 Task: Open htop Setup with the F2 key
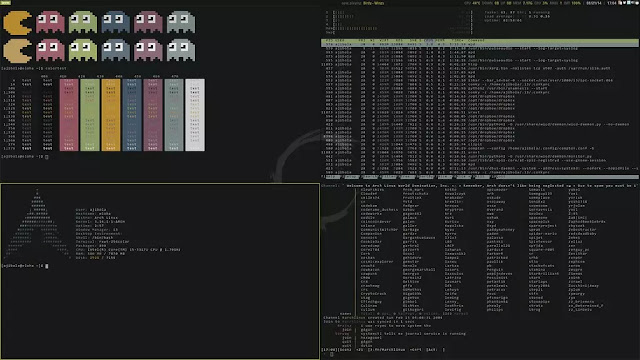tap(352, 177)
